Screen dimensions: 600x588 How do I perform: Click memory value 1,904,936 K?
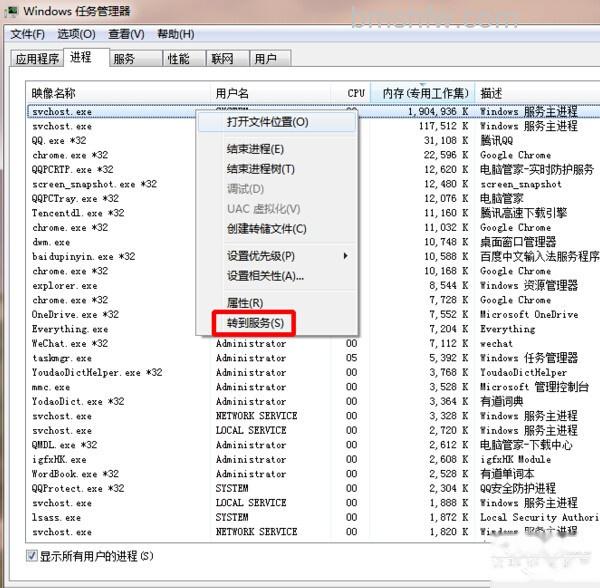click(438, 112)
